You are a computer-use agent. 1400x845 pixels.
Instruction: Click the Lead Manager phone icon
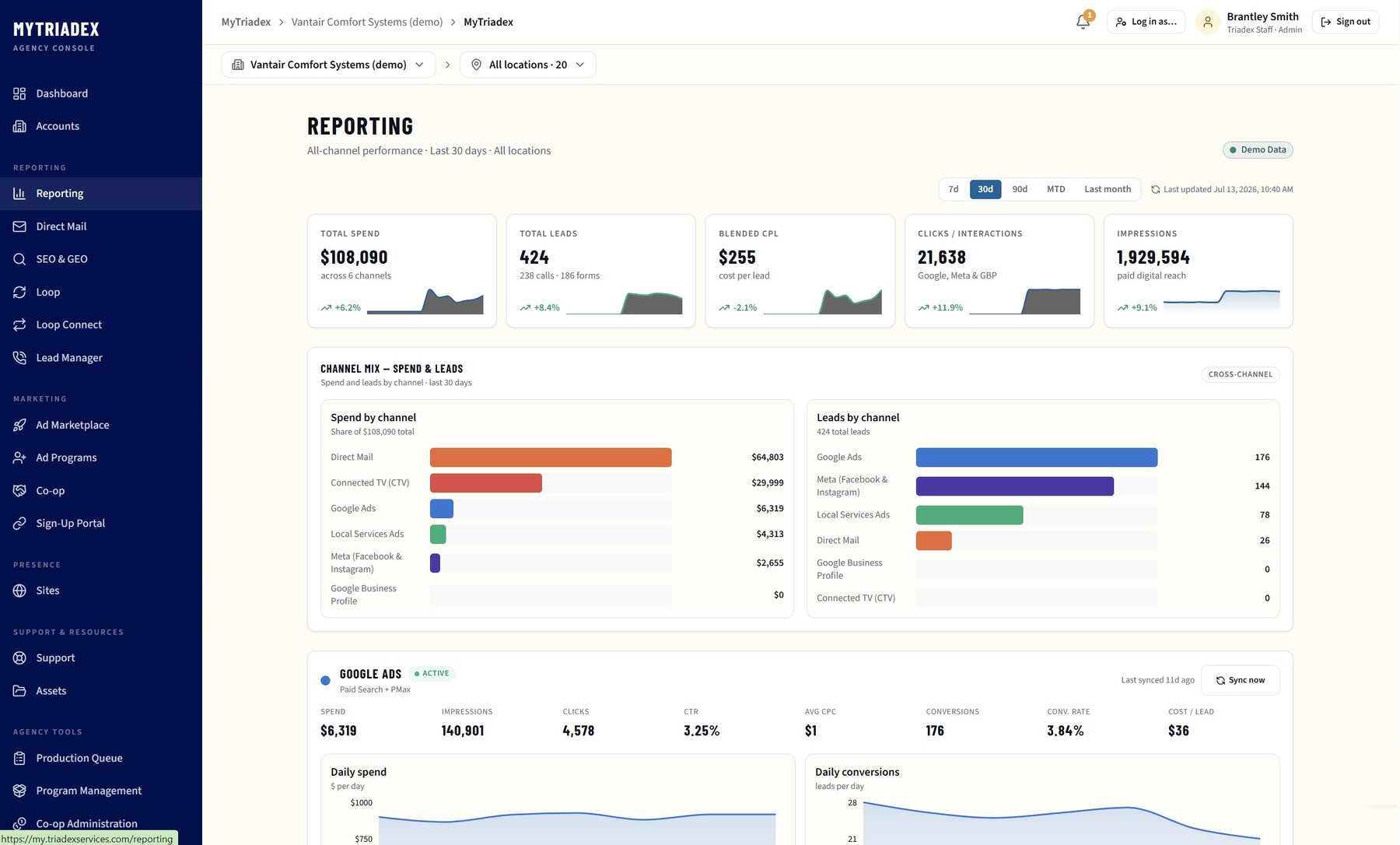19,358
